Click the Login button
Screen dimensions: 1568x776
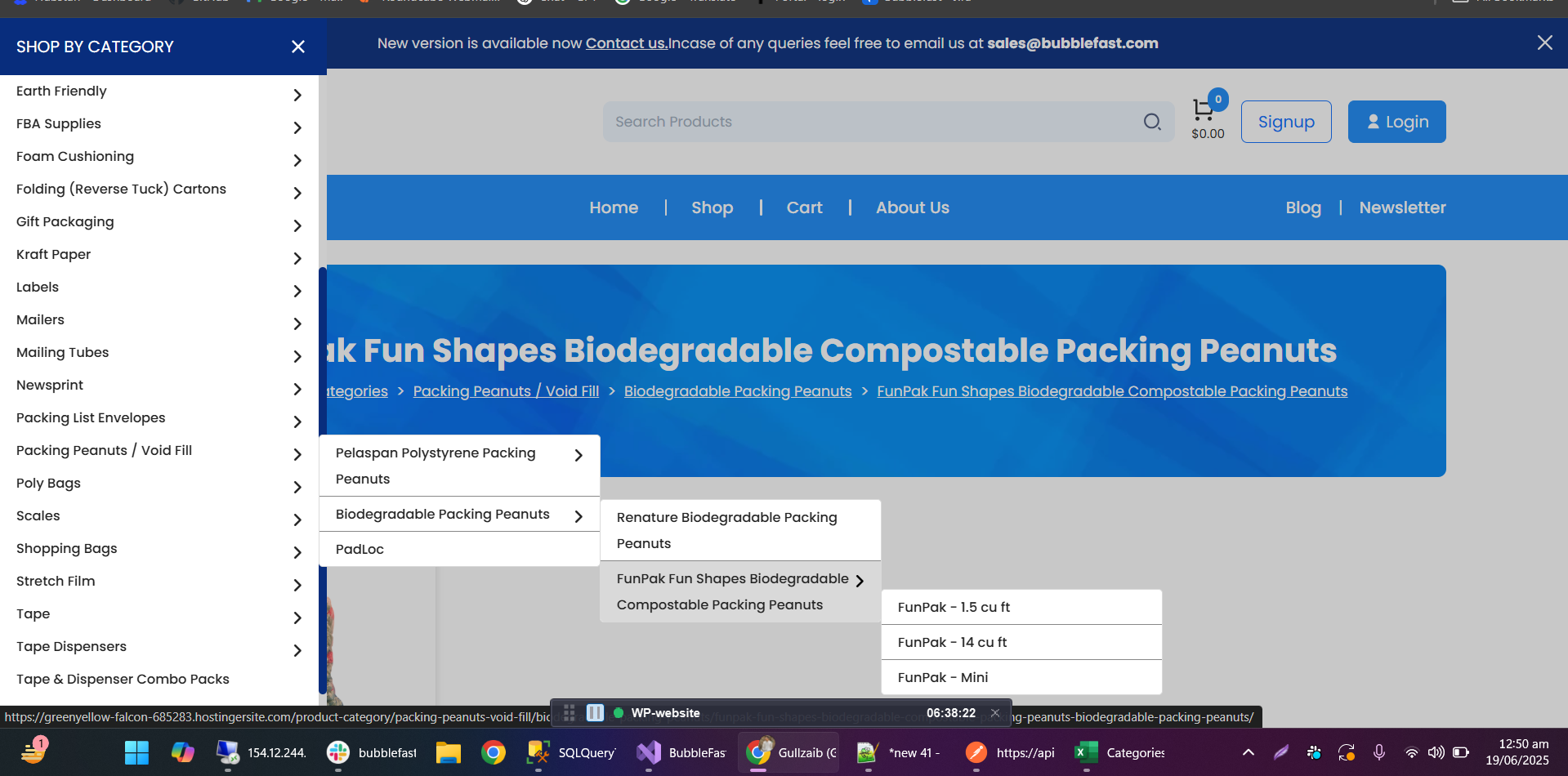(1396, 122)
